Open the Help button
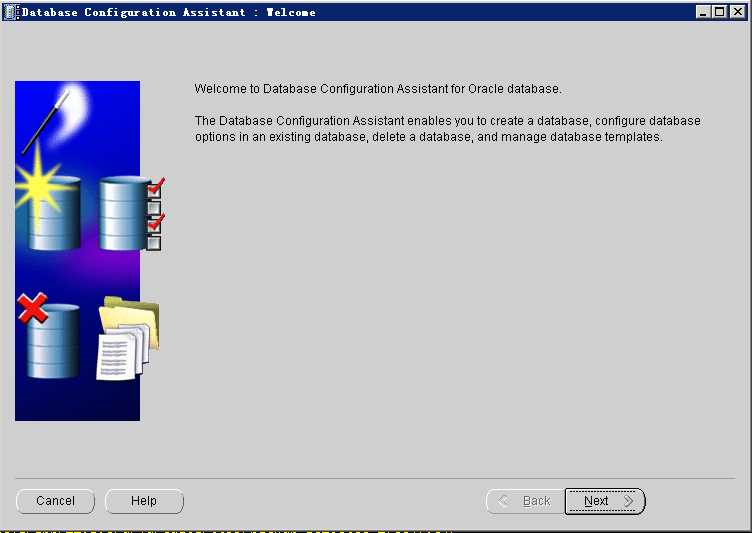Screen dimensions: 752x533 [144, 501]
